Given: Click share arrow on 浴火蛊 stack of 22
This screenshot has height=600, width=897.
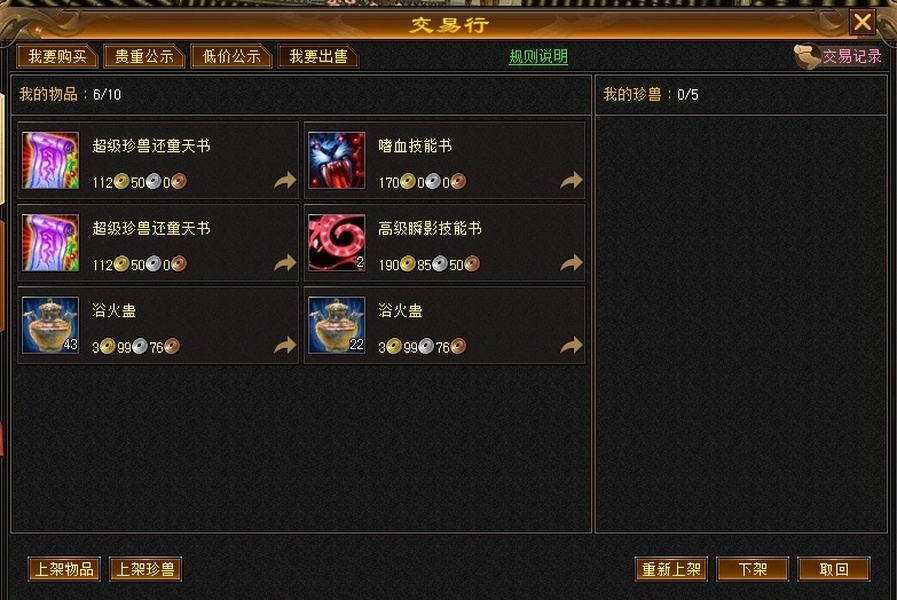Looking at the screenshot, I should [x=571, y=345].
